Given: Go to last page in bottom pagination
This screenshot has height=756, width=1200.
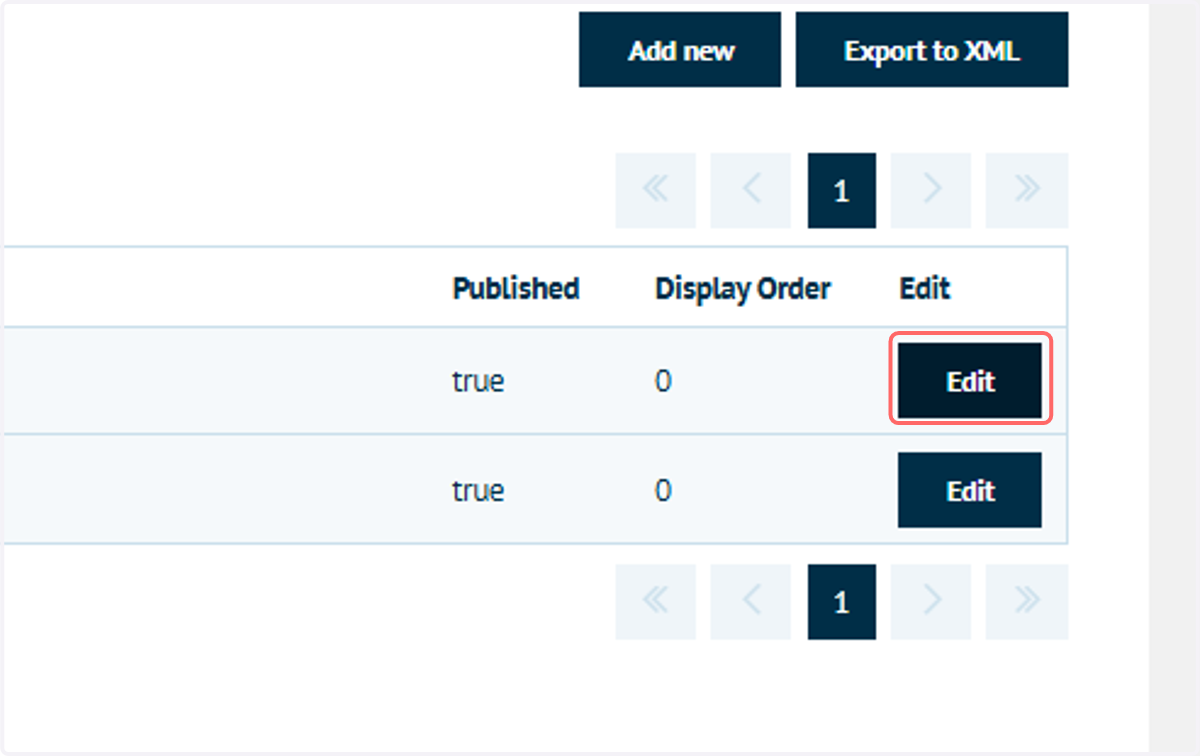Looking at the screenshot, I should coord(1027,602).
